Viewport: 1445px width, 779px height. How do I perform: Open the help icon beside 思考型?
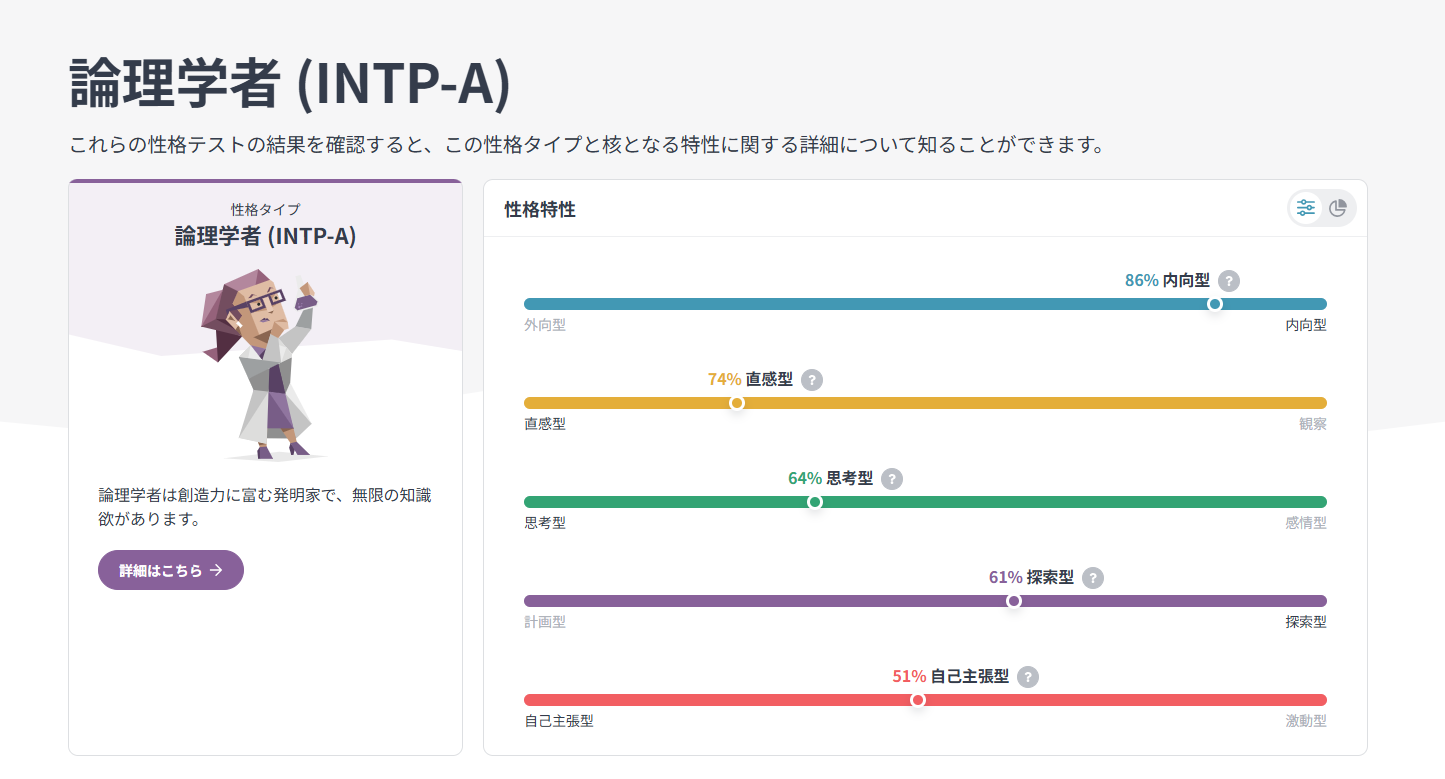click(x=892, y=479)
